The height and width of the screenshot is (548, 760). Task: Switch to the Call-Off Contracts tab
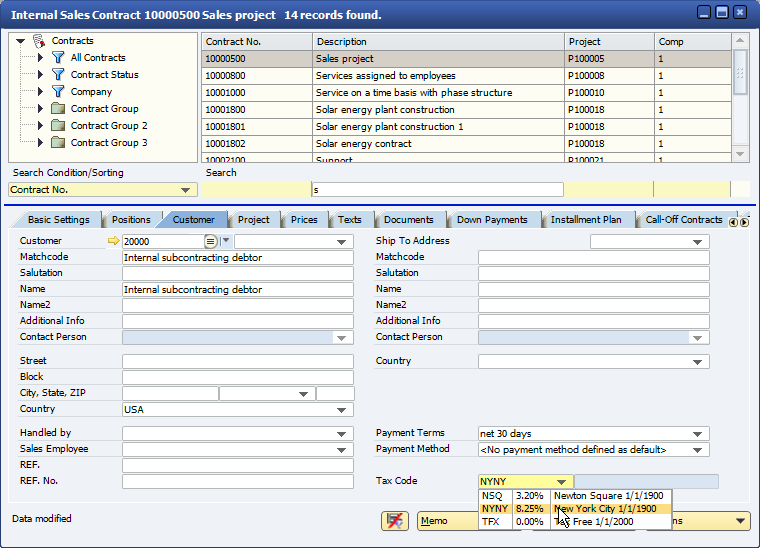pos(684,220)
